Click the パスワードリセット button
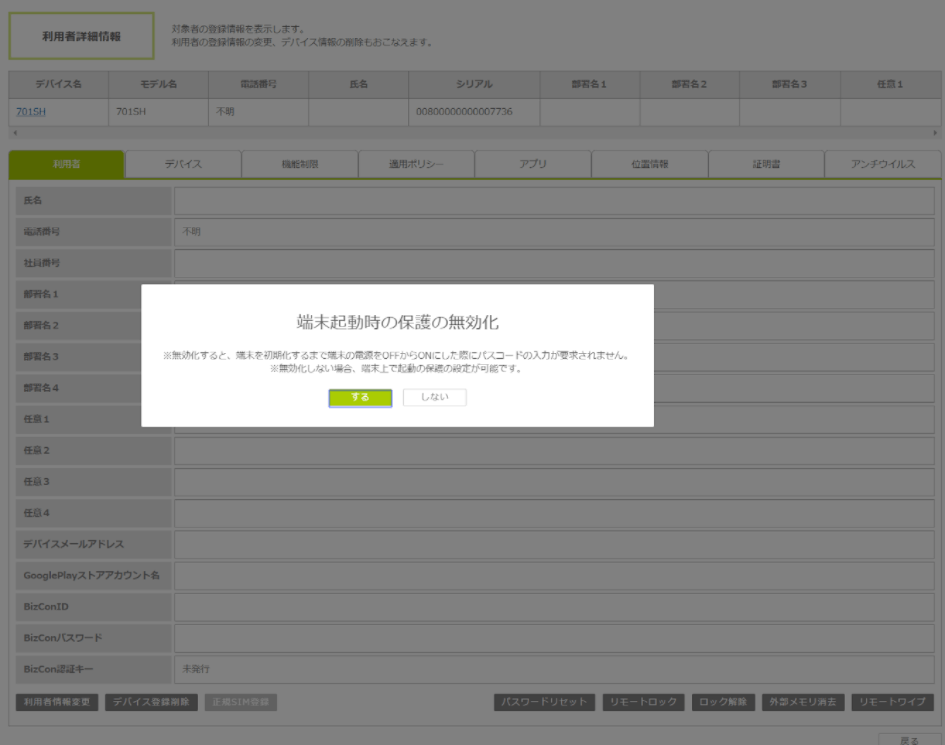 (x=544, y=702)
